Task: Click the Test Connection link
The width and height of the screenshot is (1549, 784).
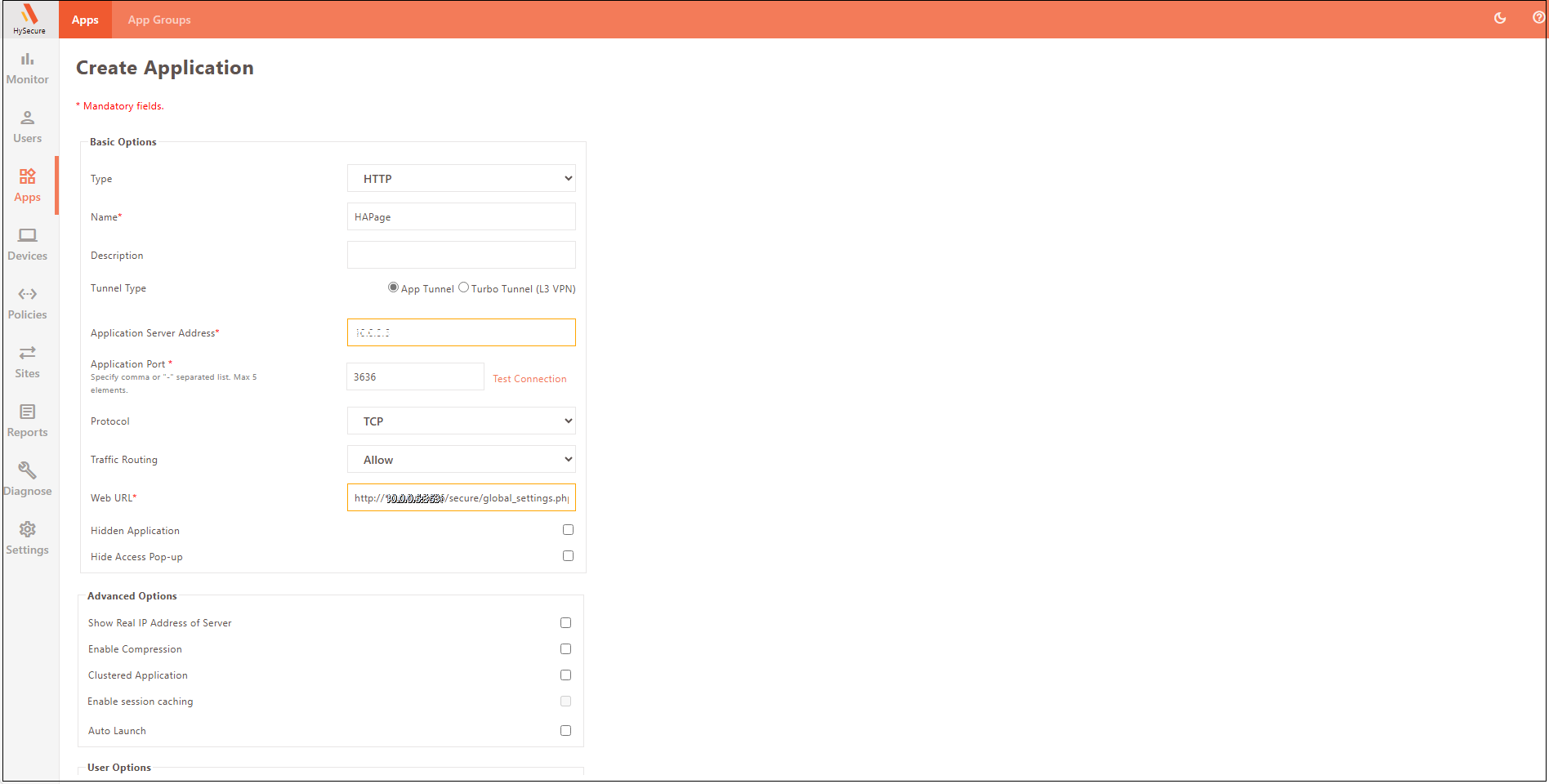Action: [x=529, y=379]
